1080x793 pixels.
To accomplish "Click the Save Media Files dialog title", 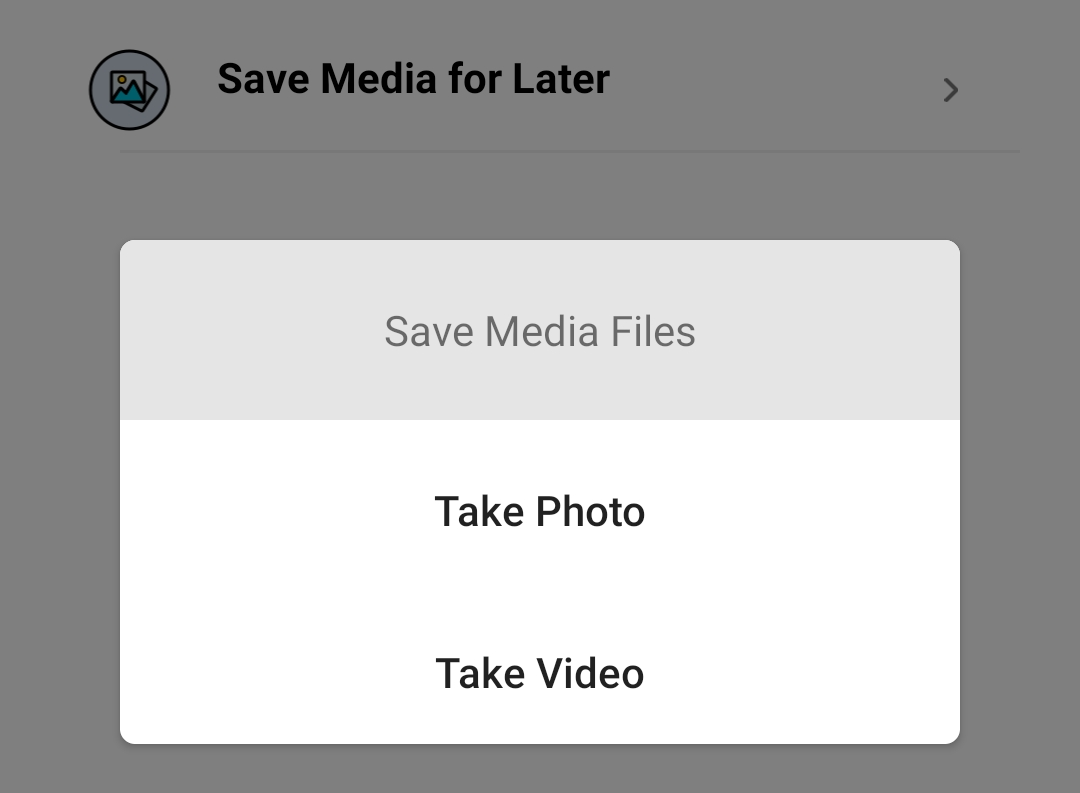I will [540, 331].
